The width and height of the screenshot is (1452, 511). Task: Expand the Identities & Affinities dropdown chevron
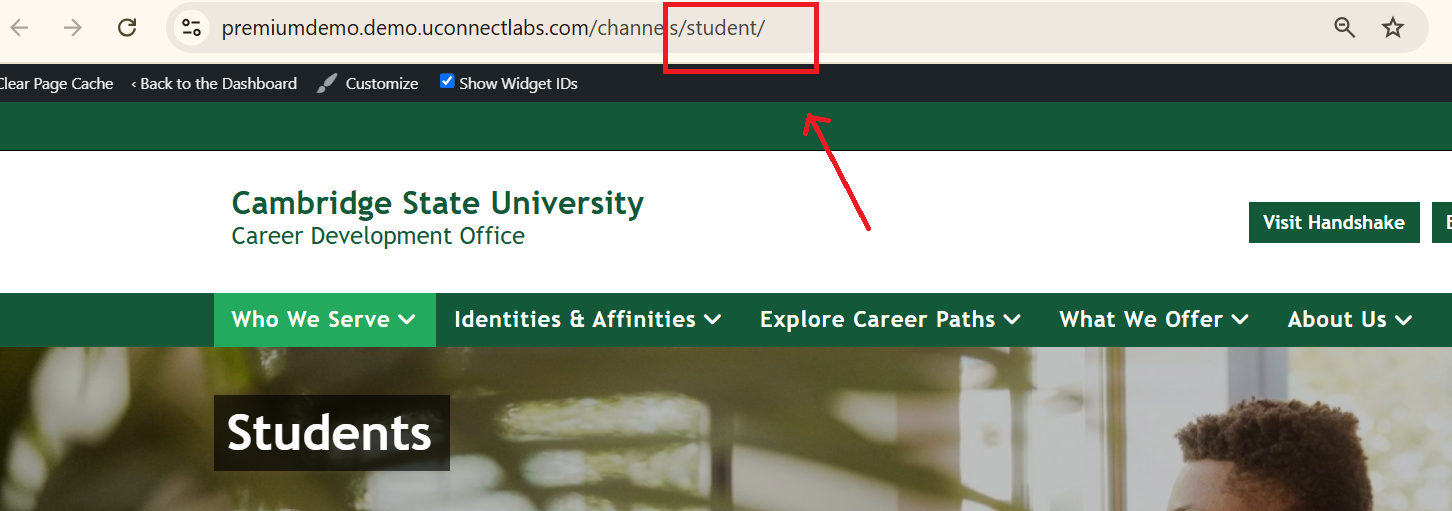[x=712, y=320]
